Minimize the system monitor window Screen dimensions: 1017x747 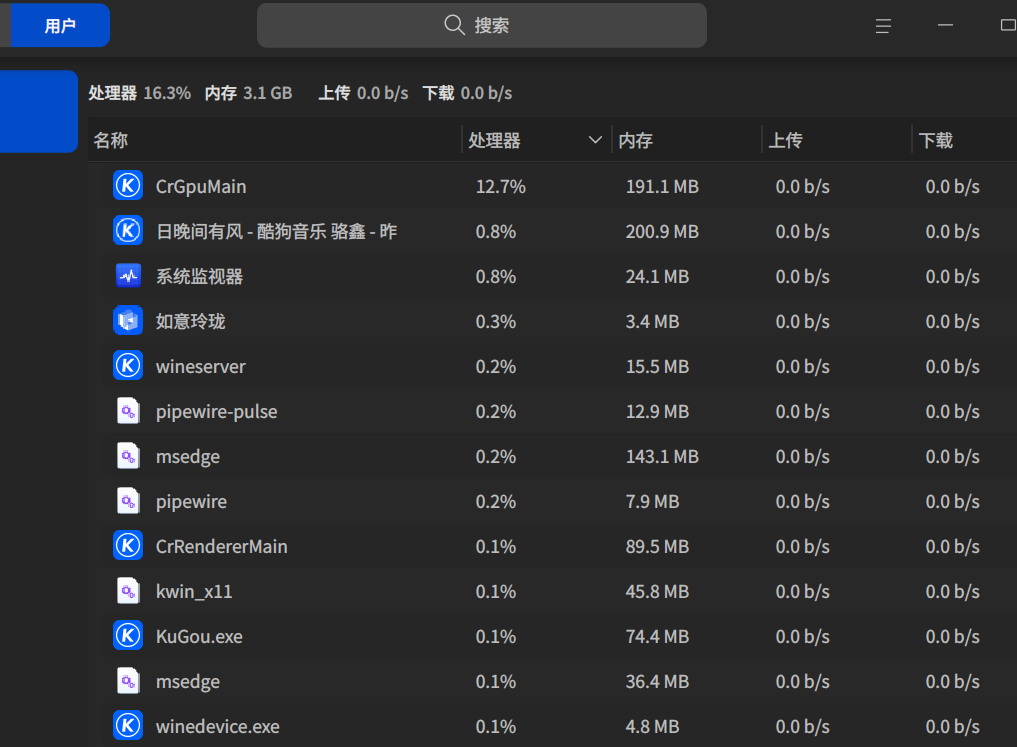point(946,25)
